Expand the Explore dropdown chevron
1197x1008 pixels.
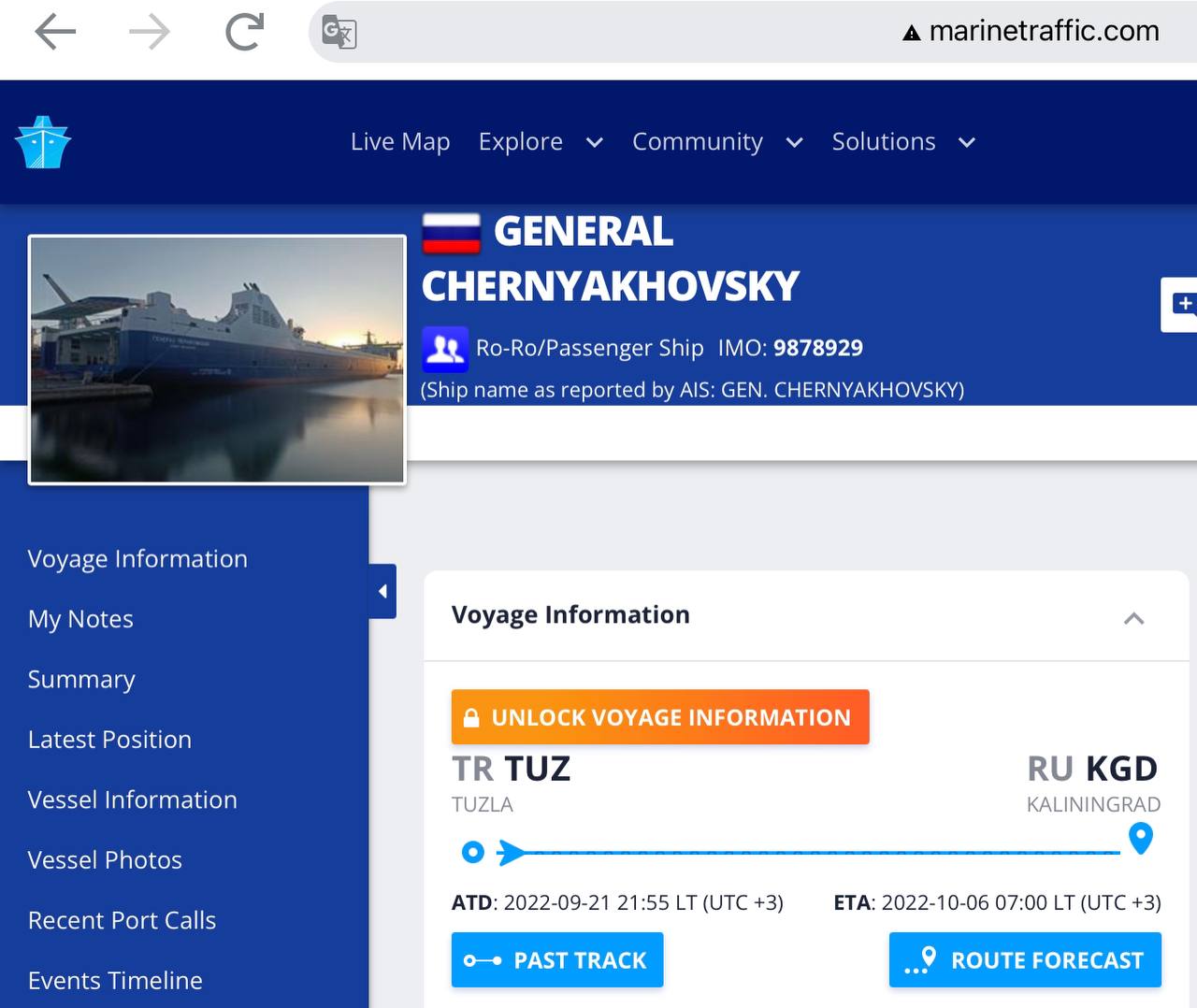point(595,142)
